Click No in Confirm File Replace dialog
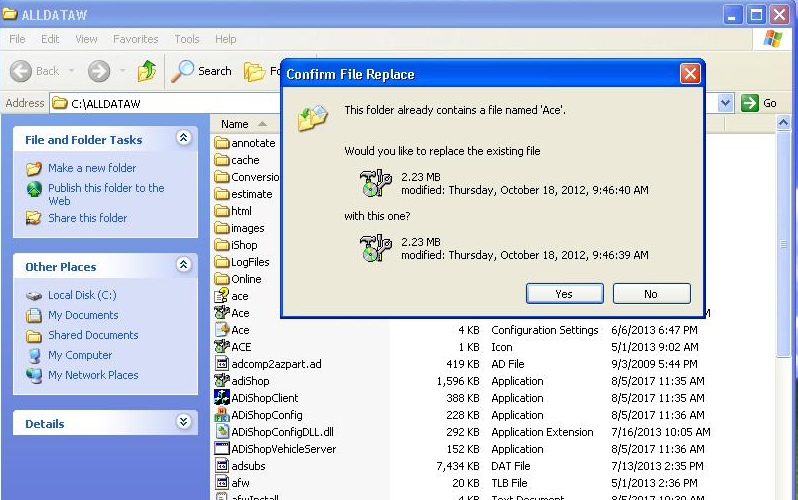The height and width of the screenshot is (500, 798). coord(651,294)
